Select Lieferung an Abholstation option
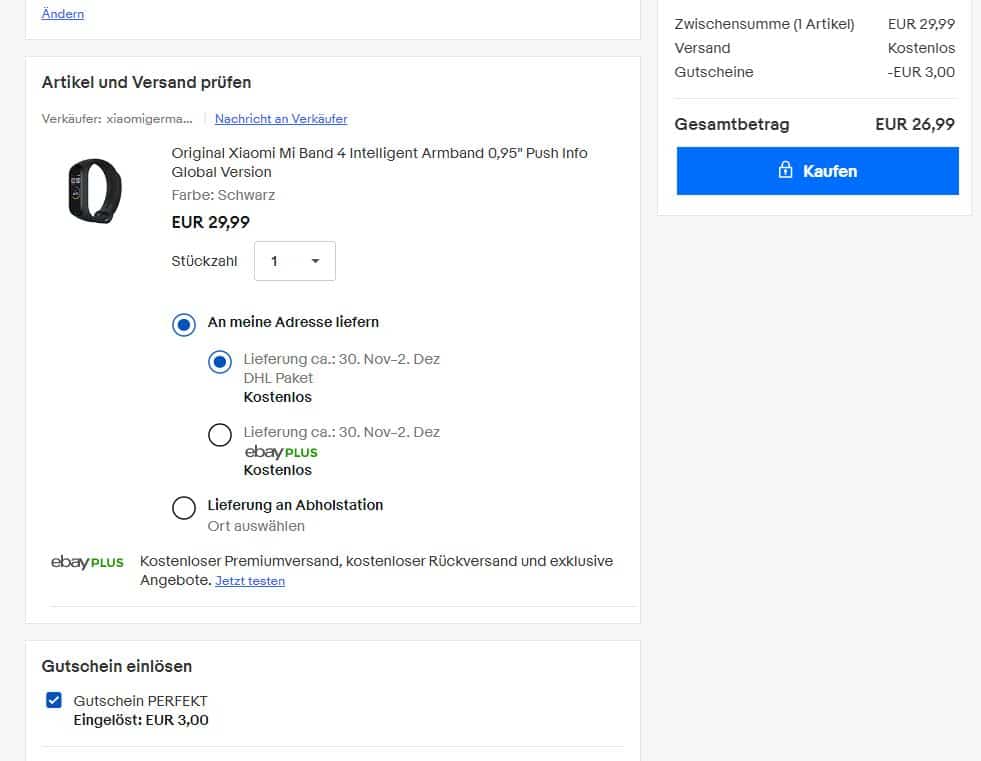 point(184,508)
